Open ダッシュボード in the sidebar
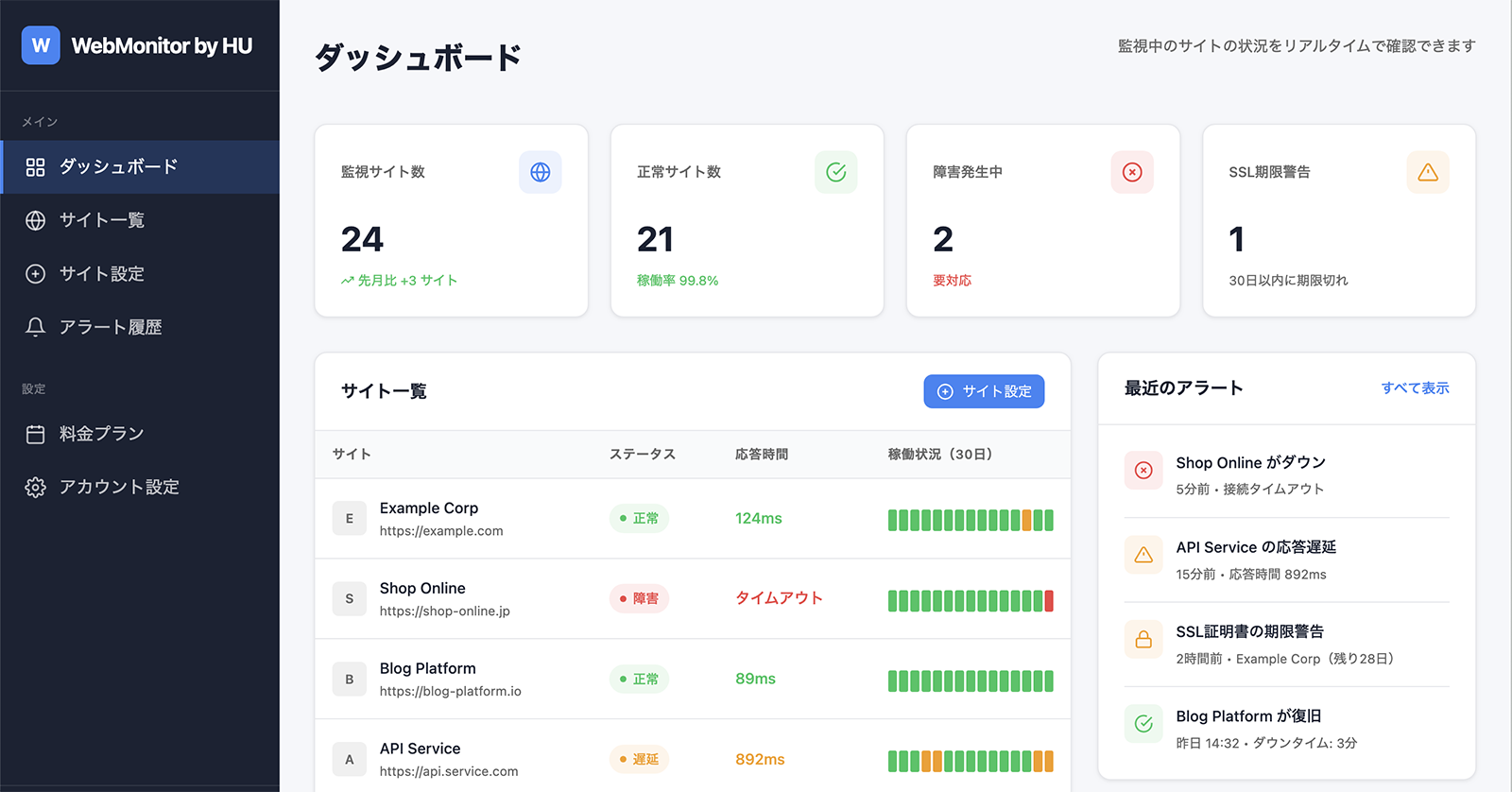Screen dimensions: 1512x792 140,167
